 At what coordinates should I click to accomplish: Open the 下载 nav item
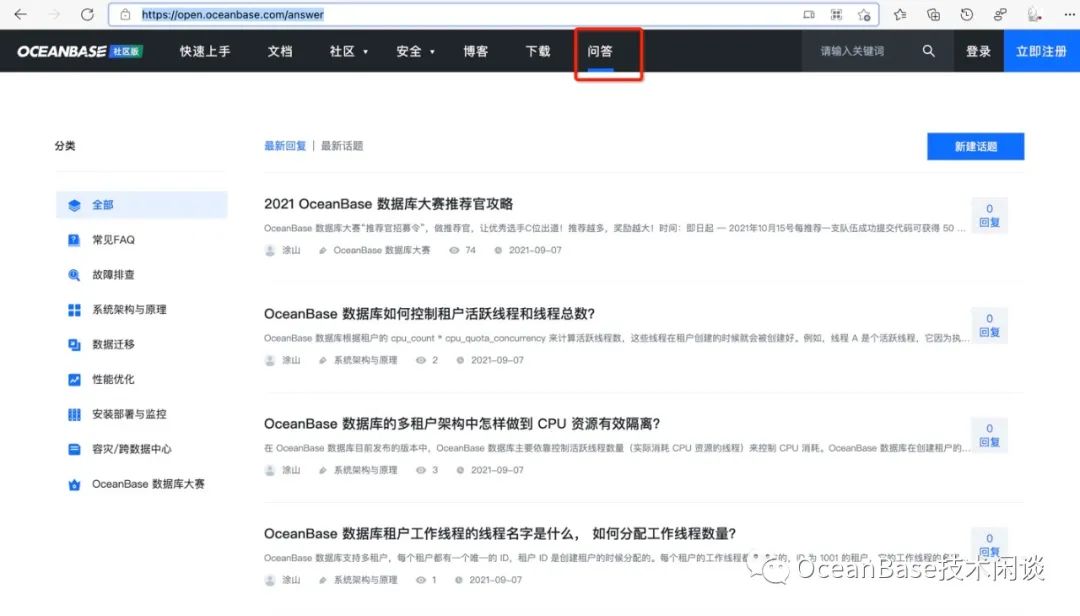537,51
